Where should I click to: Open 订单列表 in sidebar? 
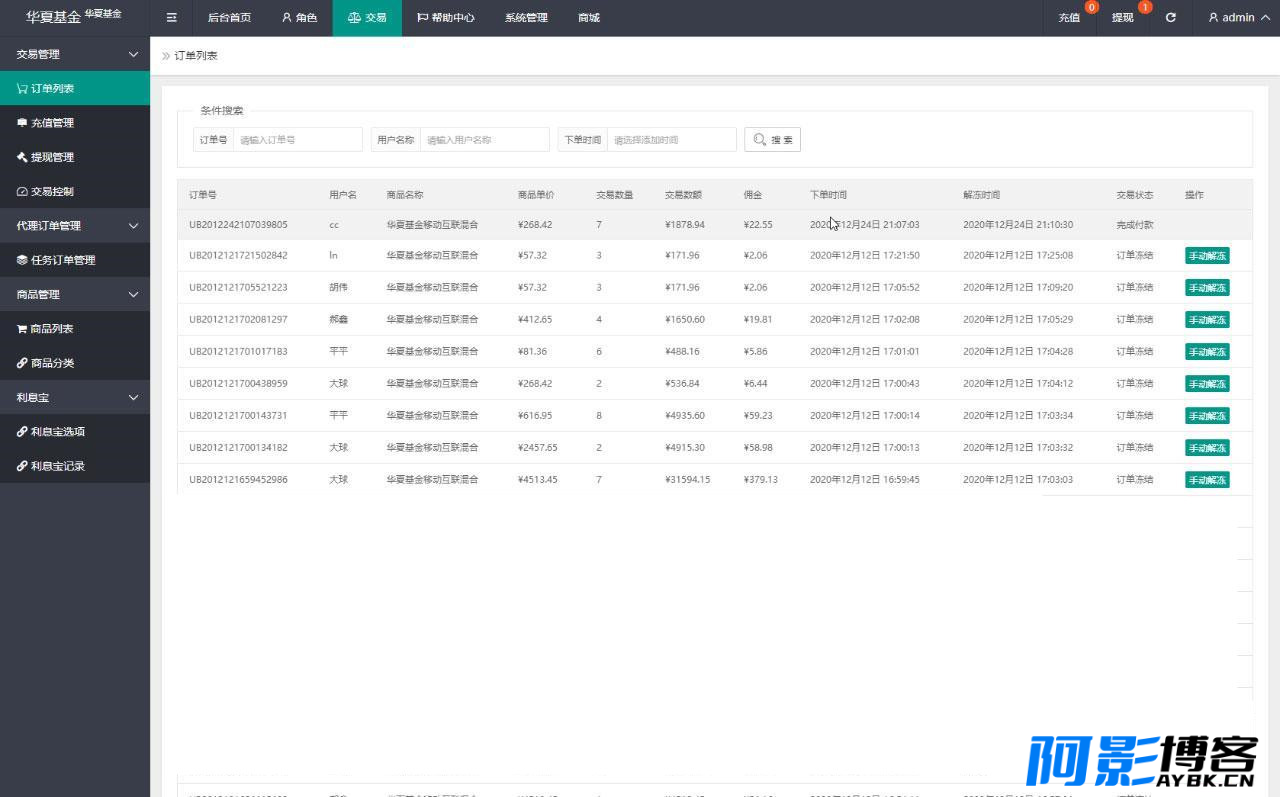pos(75,88)
